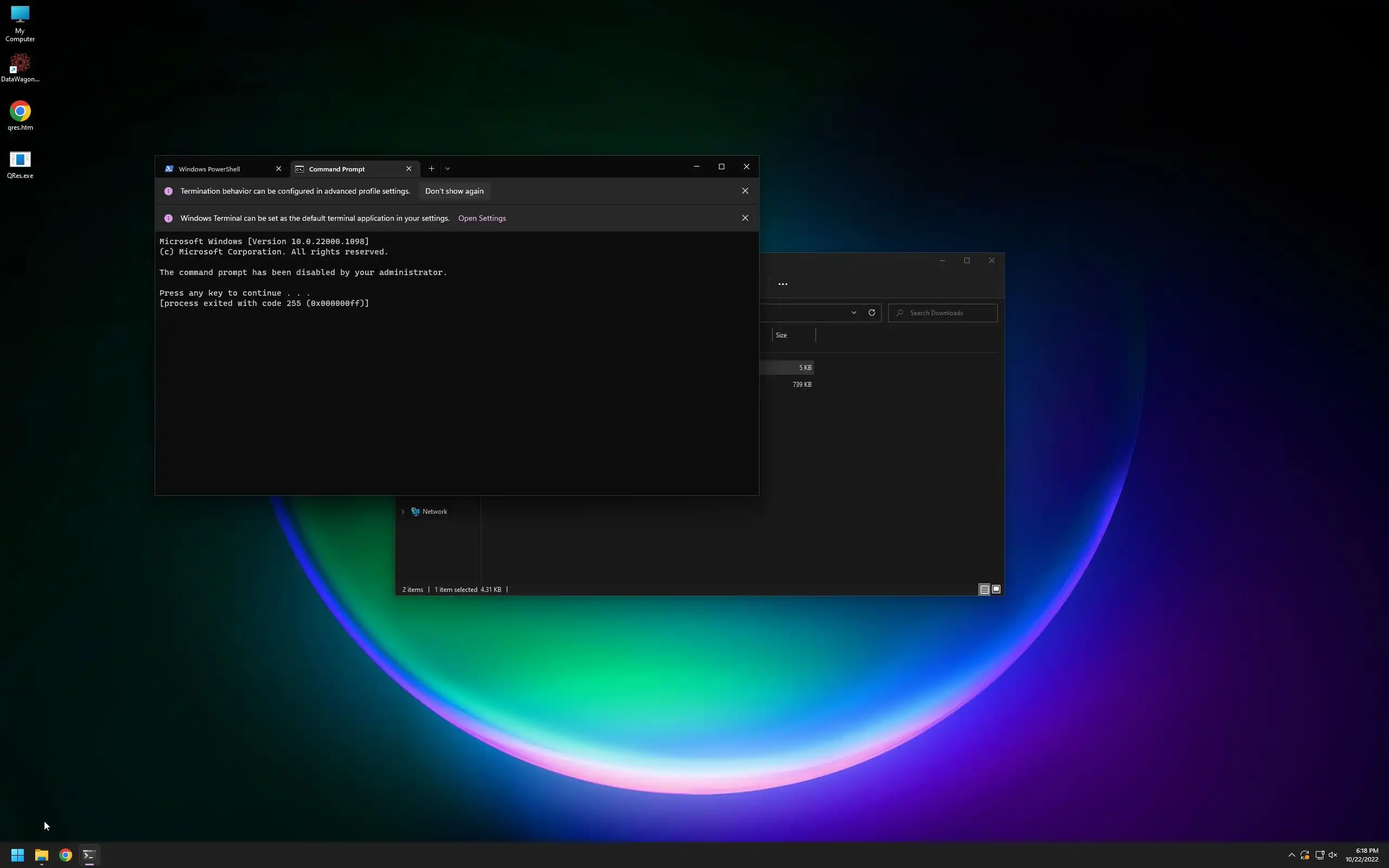Open the address bar history dropdown

(853, 313)
